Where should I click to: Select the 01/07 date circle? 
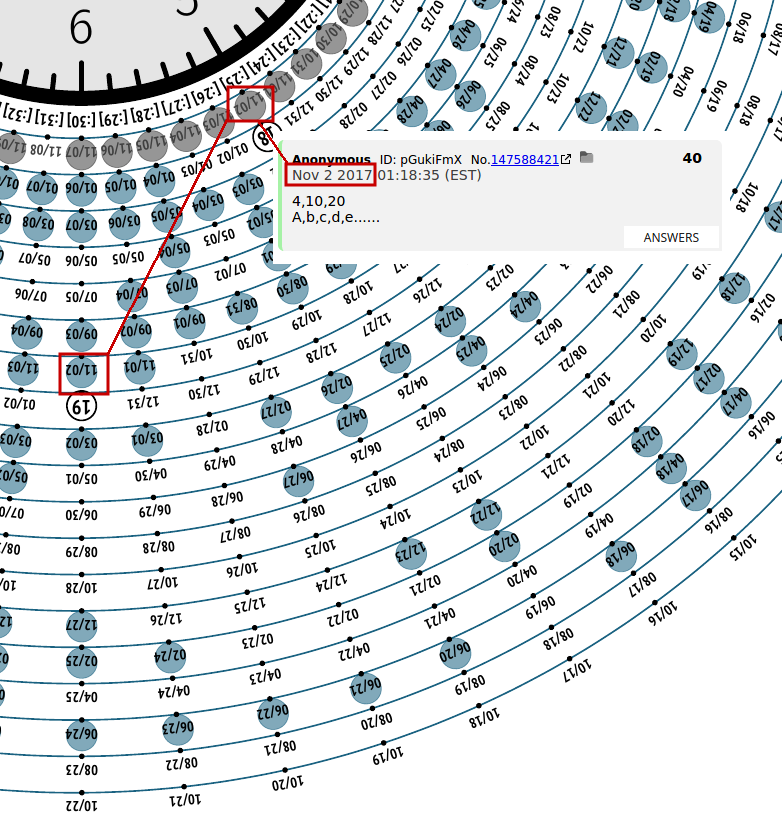tap(42, 188)
